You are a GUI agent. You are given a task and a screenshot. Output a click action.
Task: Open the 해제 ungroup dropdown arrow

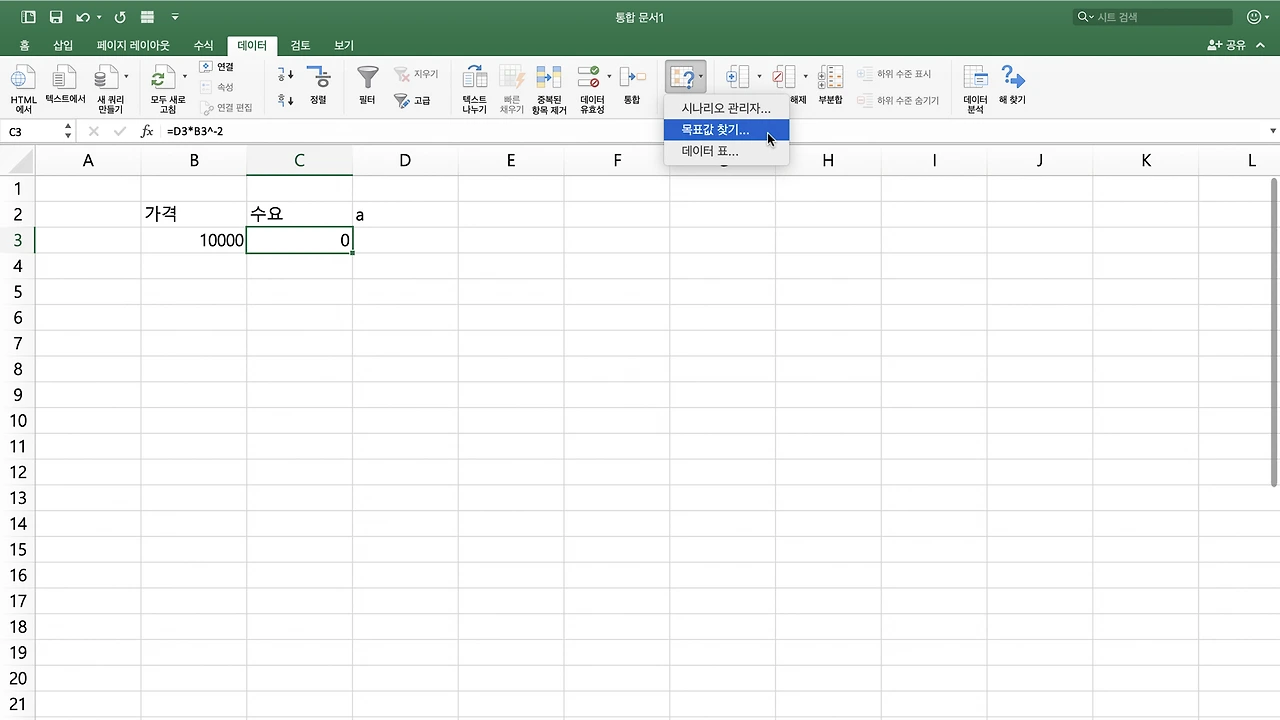click(x=805, y=77)
